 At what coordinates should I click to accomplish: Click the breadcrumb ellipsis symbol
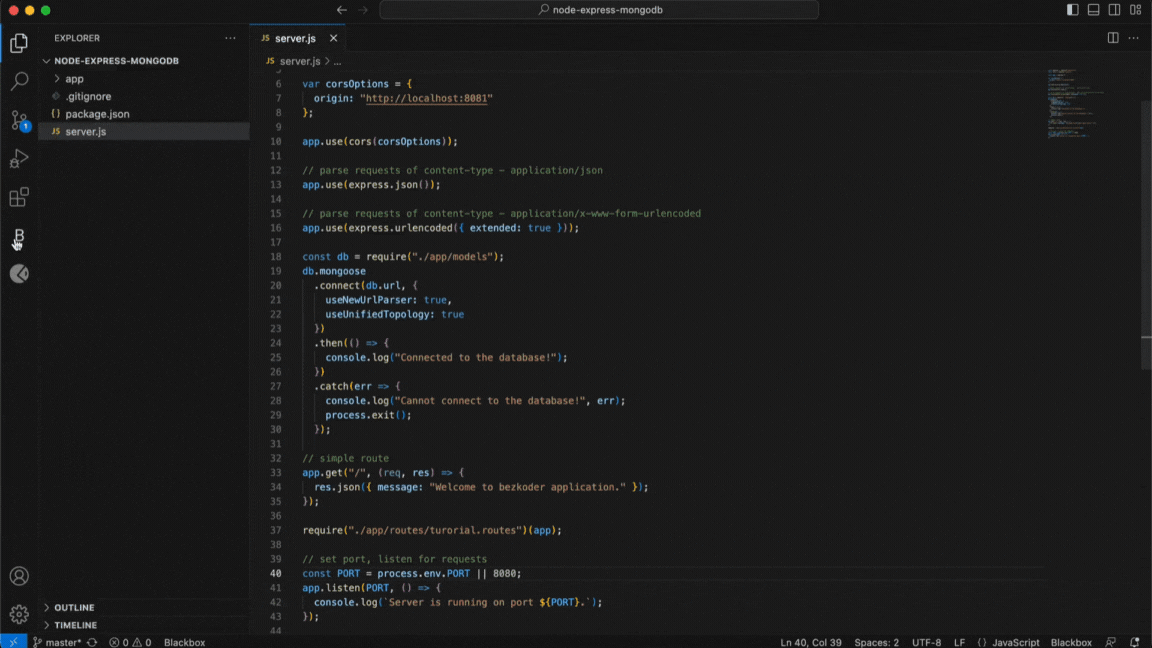point(337,62)
